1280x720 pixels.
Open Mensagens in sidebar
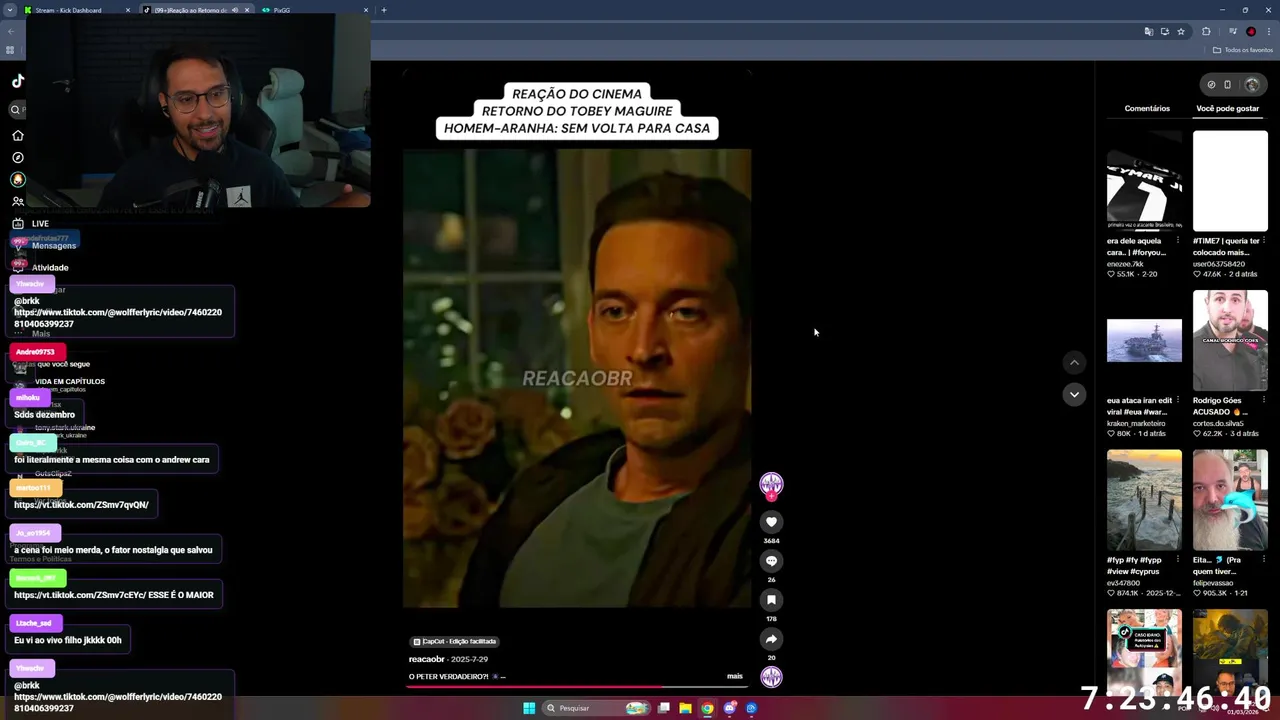point(54,245)
